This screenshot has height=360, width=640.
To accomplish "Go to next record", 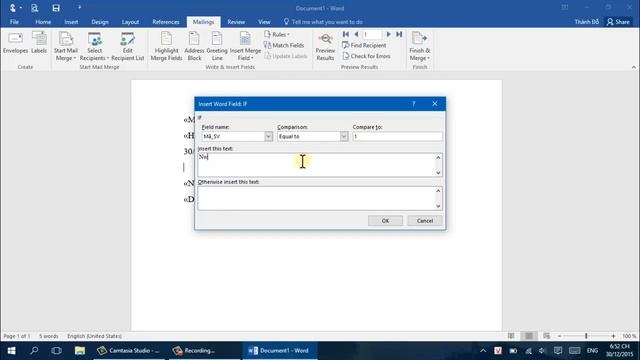I will (x=388, y=34).
